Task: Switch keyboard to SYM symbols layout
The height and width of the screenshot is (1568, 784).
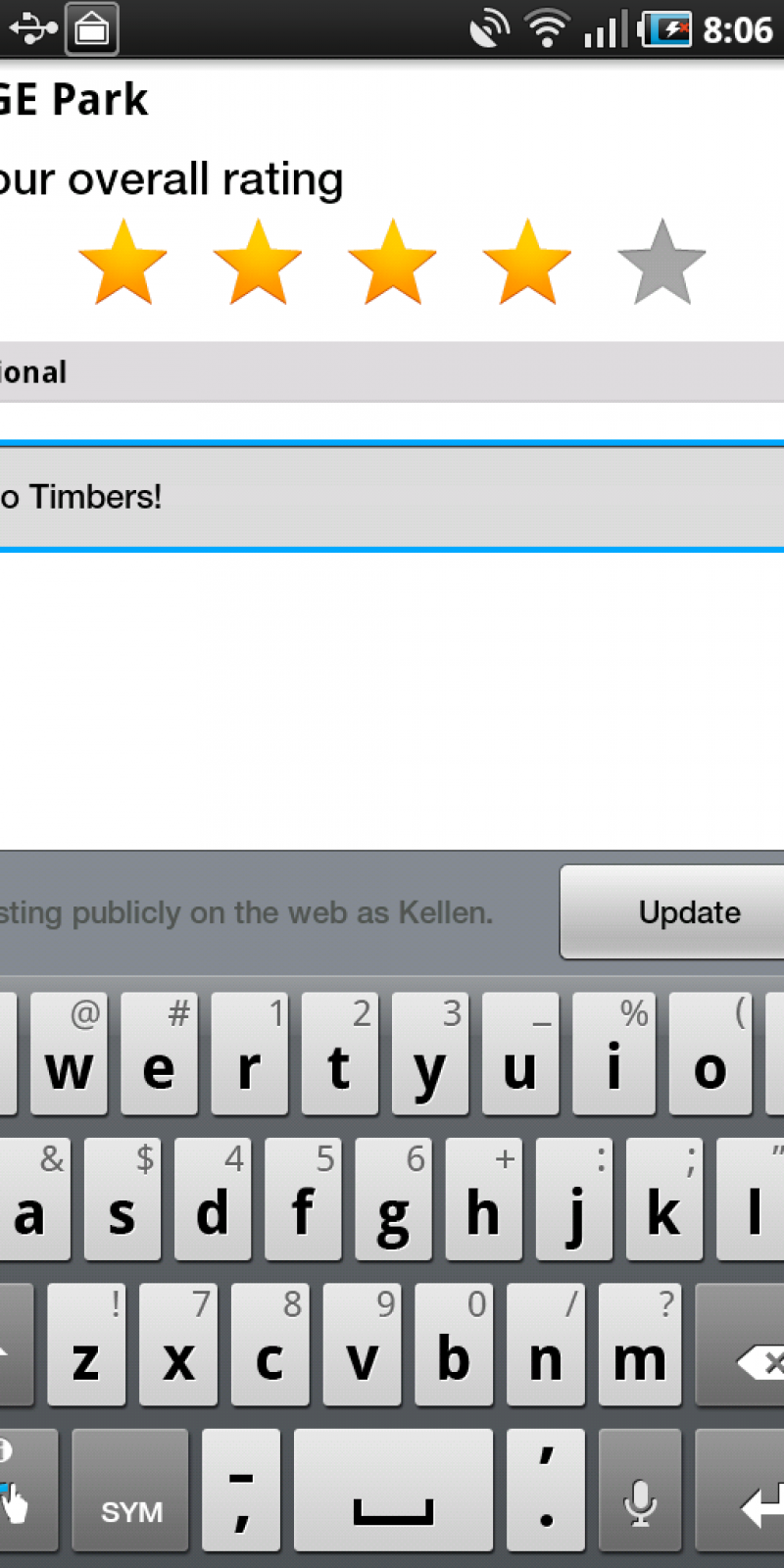Action: click(131, 1490)
